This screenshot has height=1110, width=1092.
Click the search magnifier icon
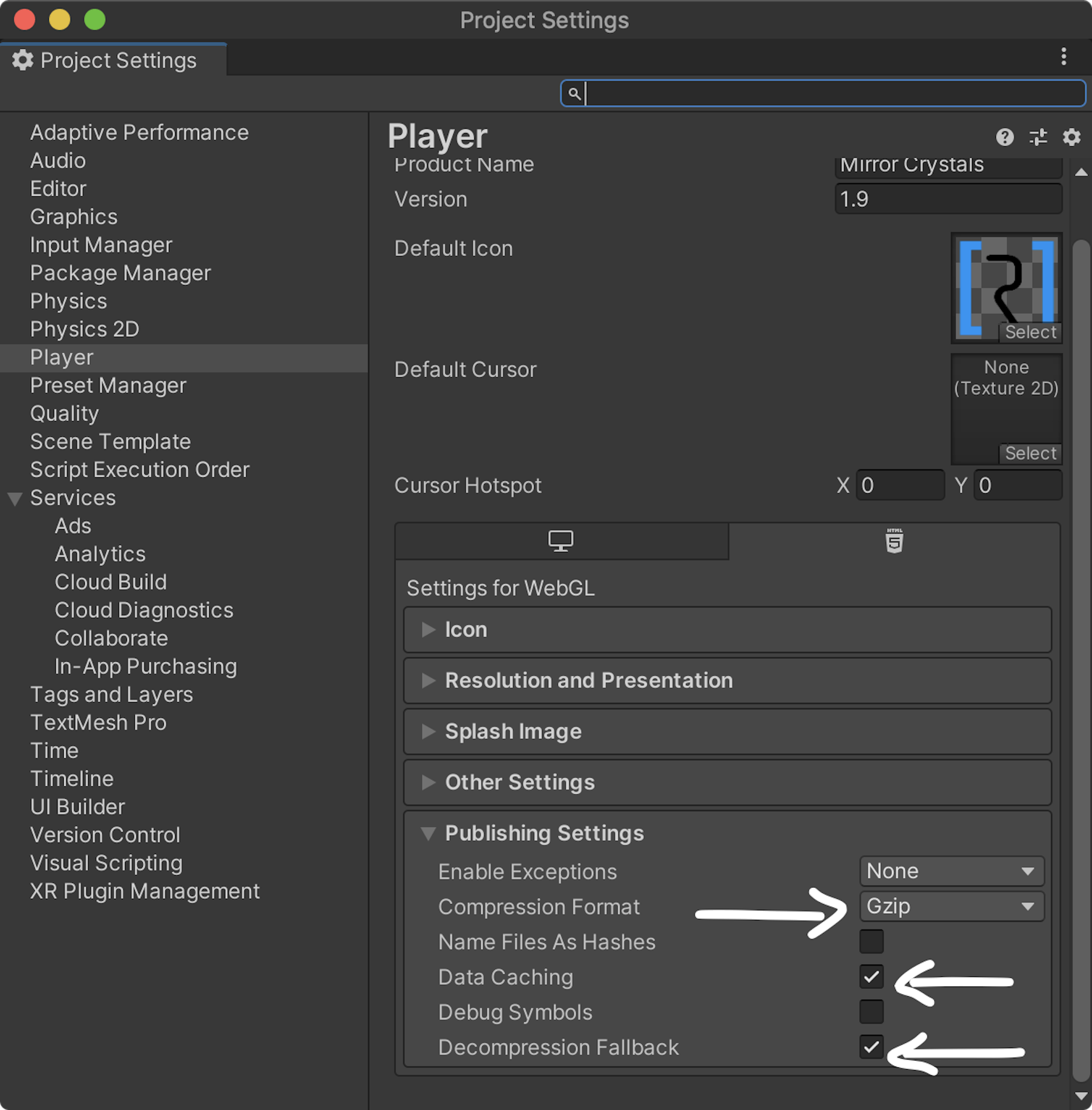coord(574,93)
